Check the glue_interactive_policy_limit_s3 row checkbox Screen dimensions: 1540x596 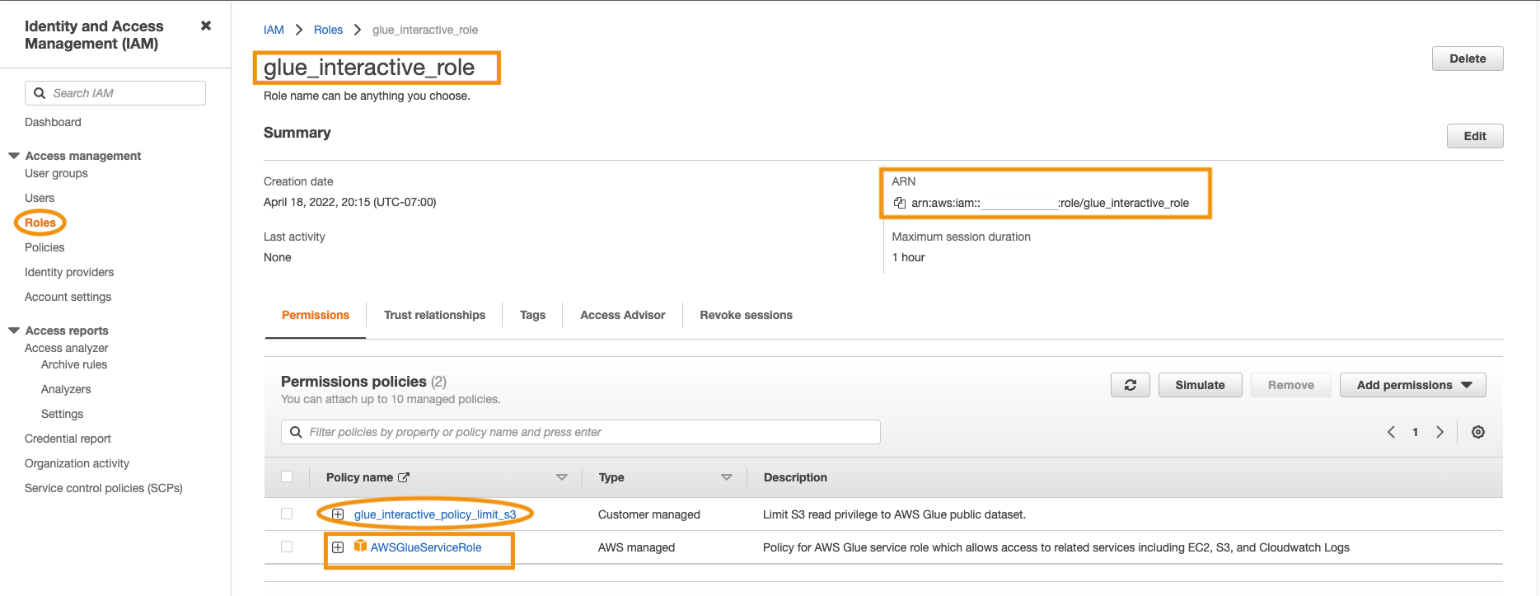[x=287, y=514]
